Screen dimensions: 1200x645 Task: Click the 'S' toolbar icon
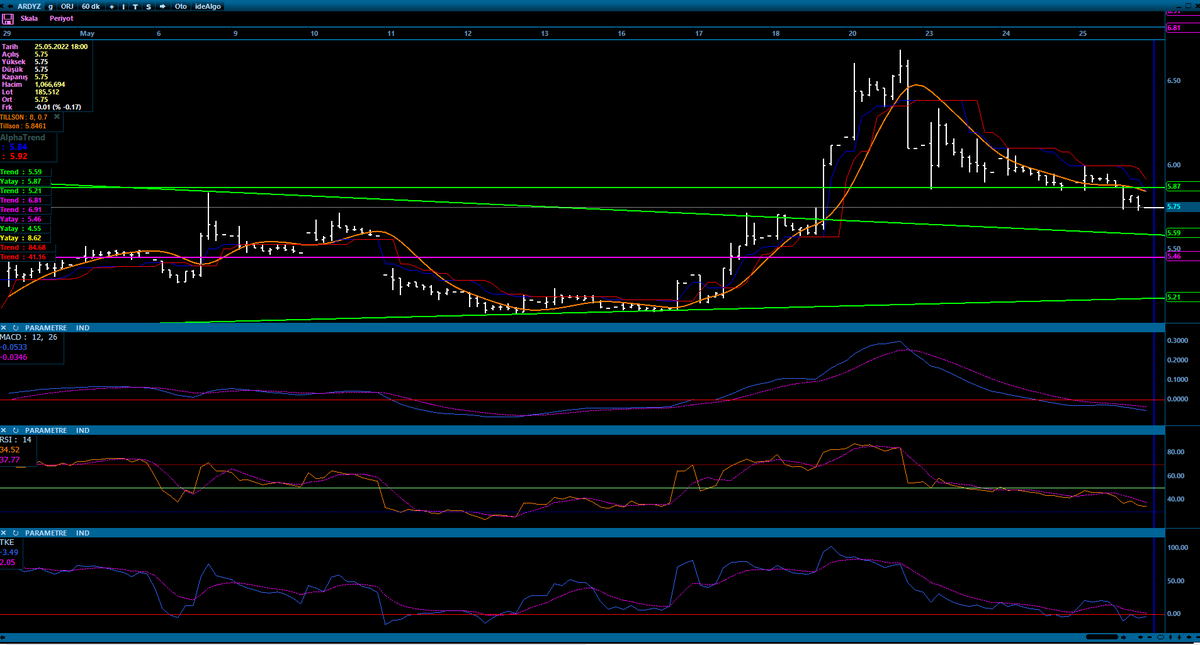click(x=148, y=6)
